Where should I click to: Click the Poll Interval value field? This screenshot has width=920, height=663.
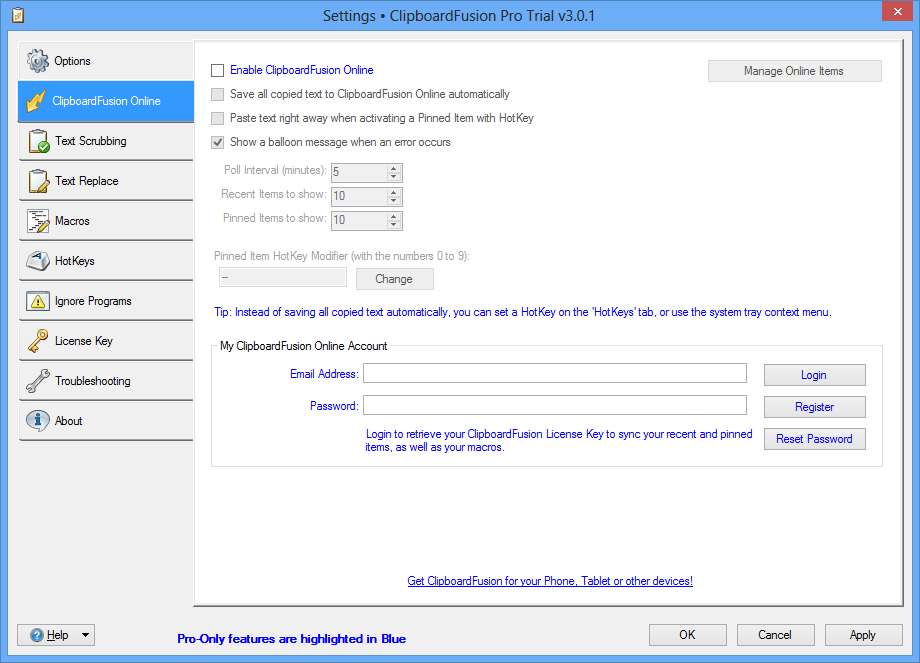click(x=359, y=172)
